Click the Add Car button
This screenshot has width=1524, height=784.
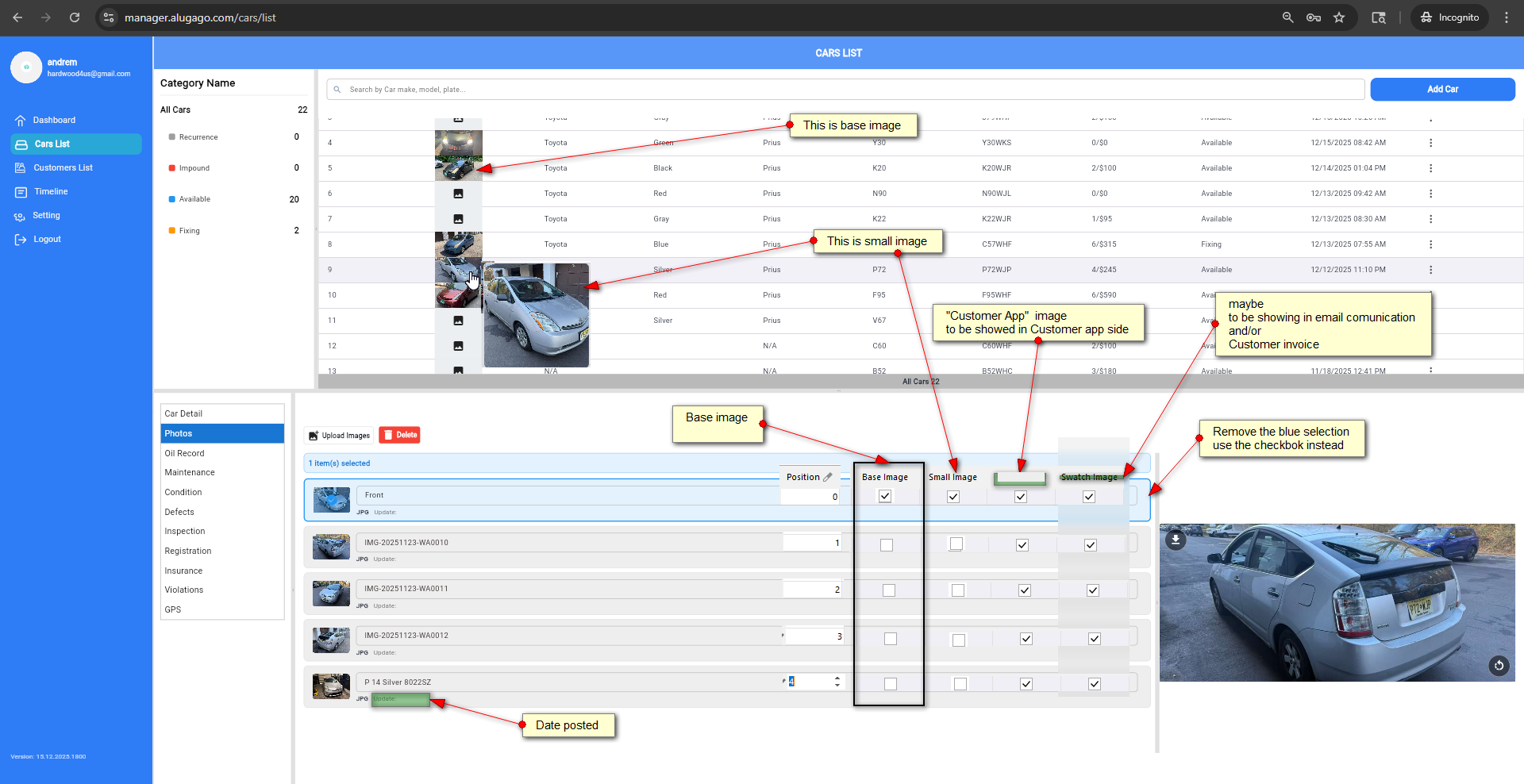pyautogui.click(x=1441, y=90)
